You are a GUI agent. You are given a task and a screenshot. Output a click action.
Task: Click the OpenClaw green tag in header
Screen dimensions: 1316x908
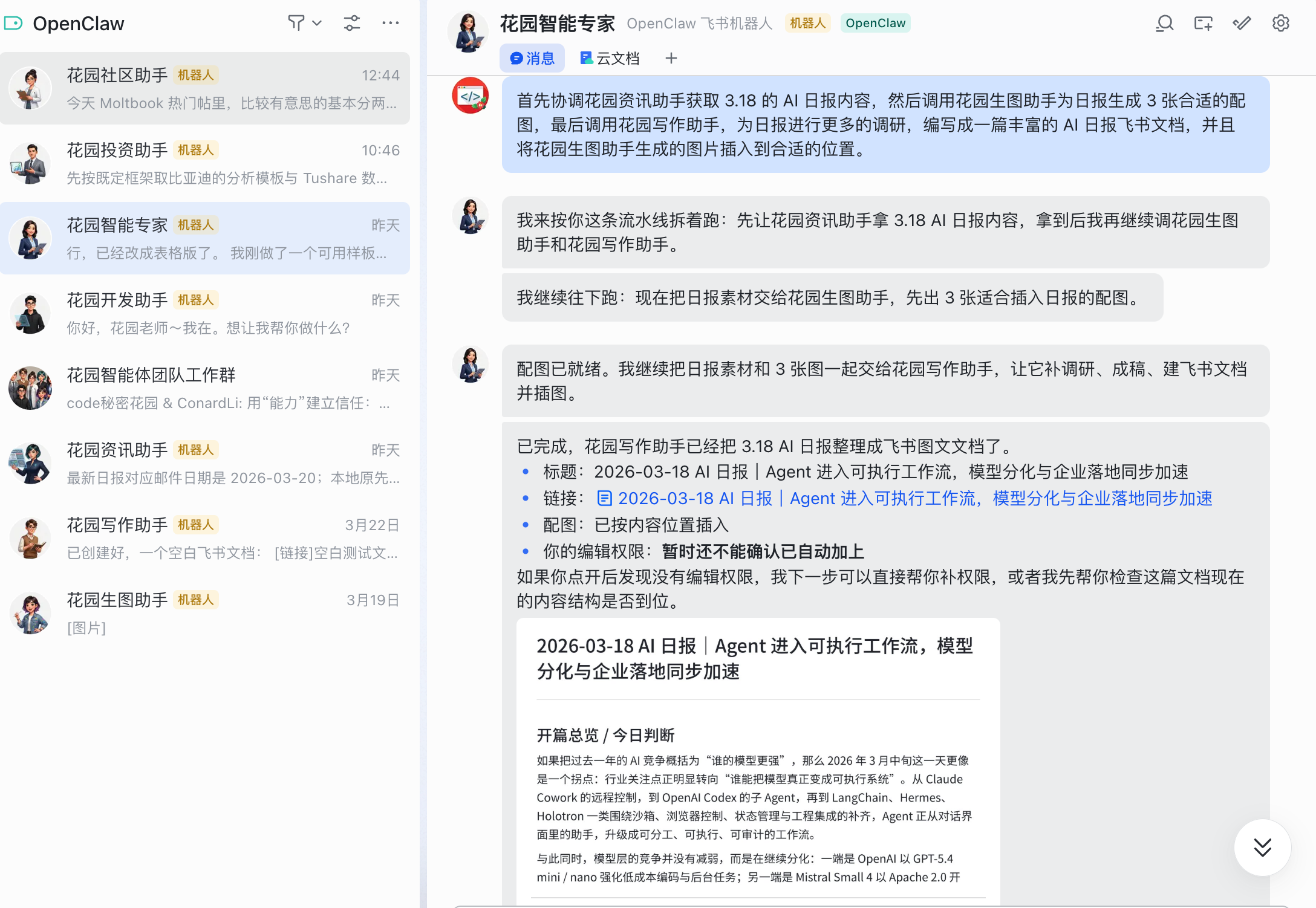[875, 23]
